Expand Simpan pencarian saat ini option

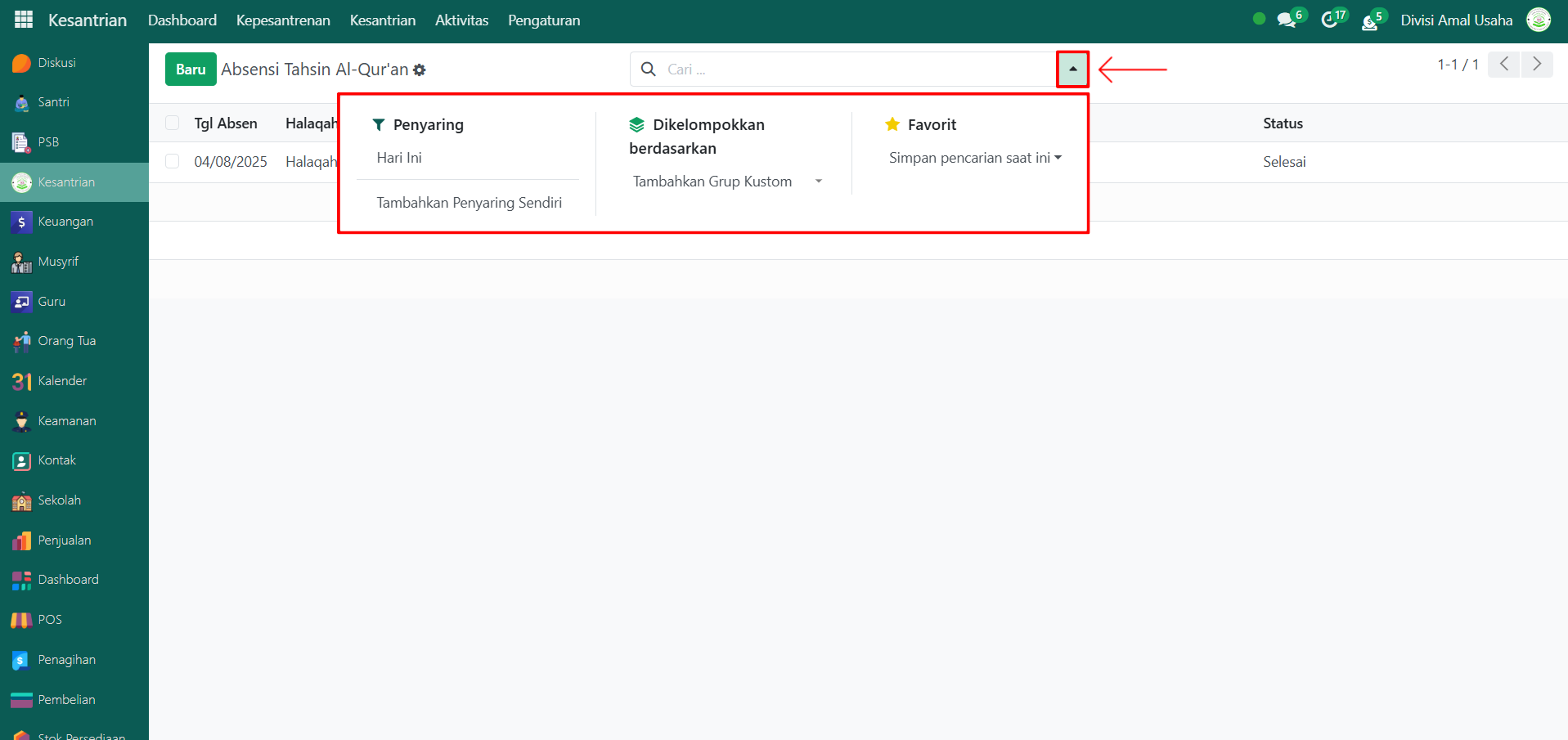coord(975,158)
